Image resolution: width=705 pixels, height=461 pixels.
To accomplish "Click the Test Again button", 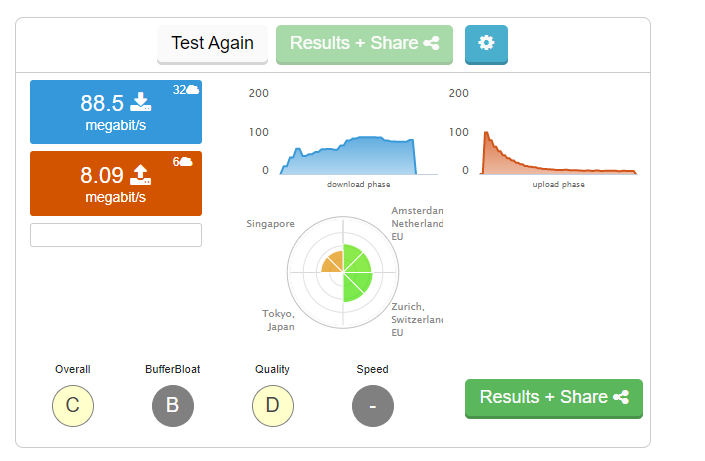I will 212,44.
